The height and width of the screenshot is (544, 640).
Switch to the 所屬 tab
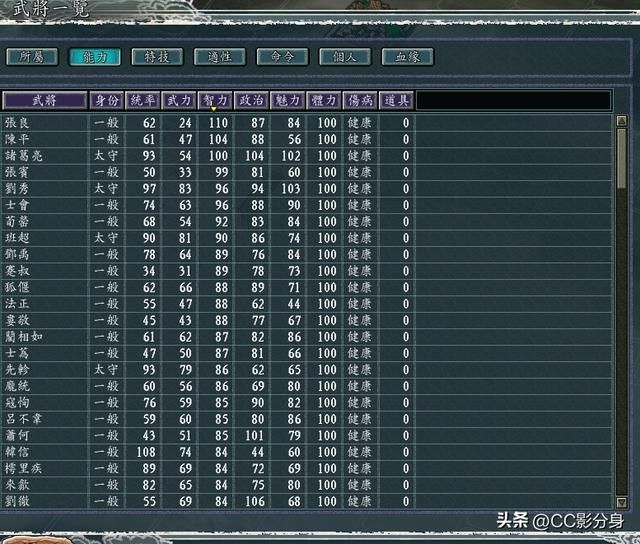tap(32, 57)
